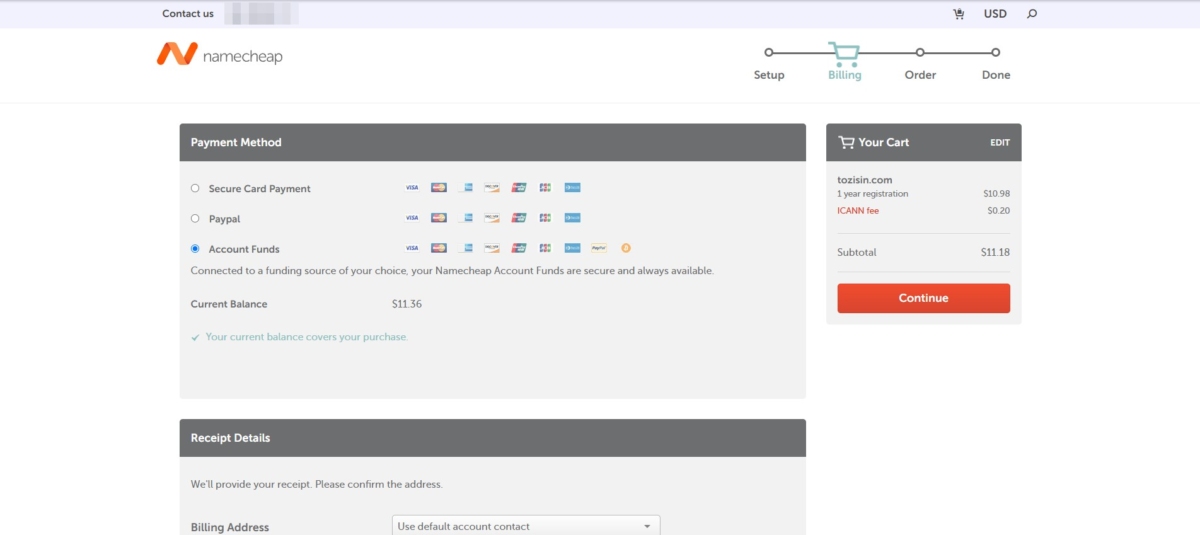Click Visa icon in Secure Card Payment row
This screenshot has height=535, width=1200.
click(x=412, y=187)
